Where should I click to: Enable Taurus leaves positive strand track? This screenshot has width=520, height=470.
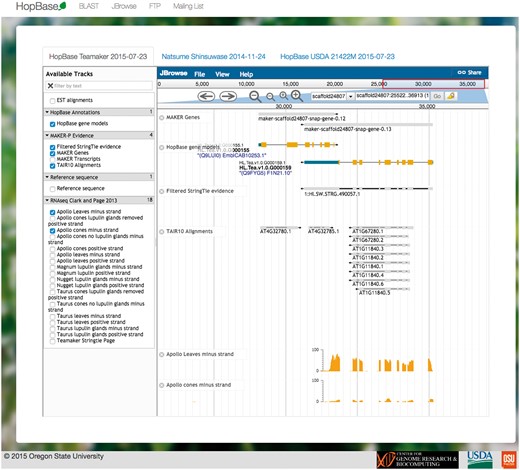click(52, 323)
